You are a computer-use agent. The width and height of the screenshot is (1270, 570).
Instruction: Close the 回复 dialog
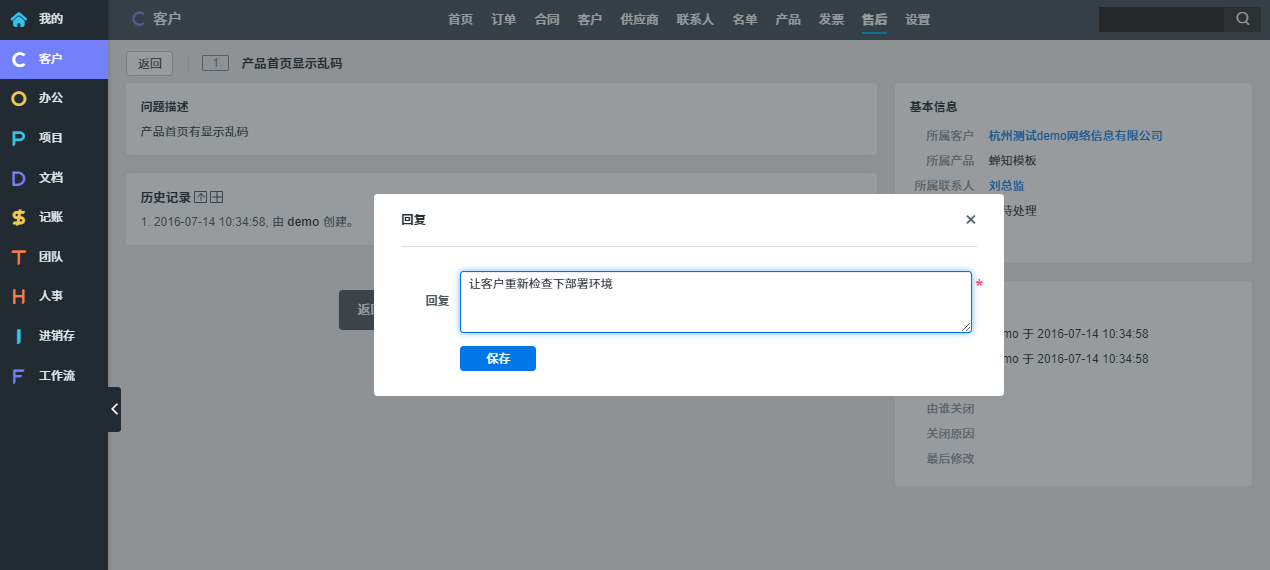point(970,219)
